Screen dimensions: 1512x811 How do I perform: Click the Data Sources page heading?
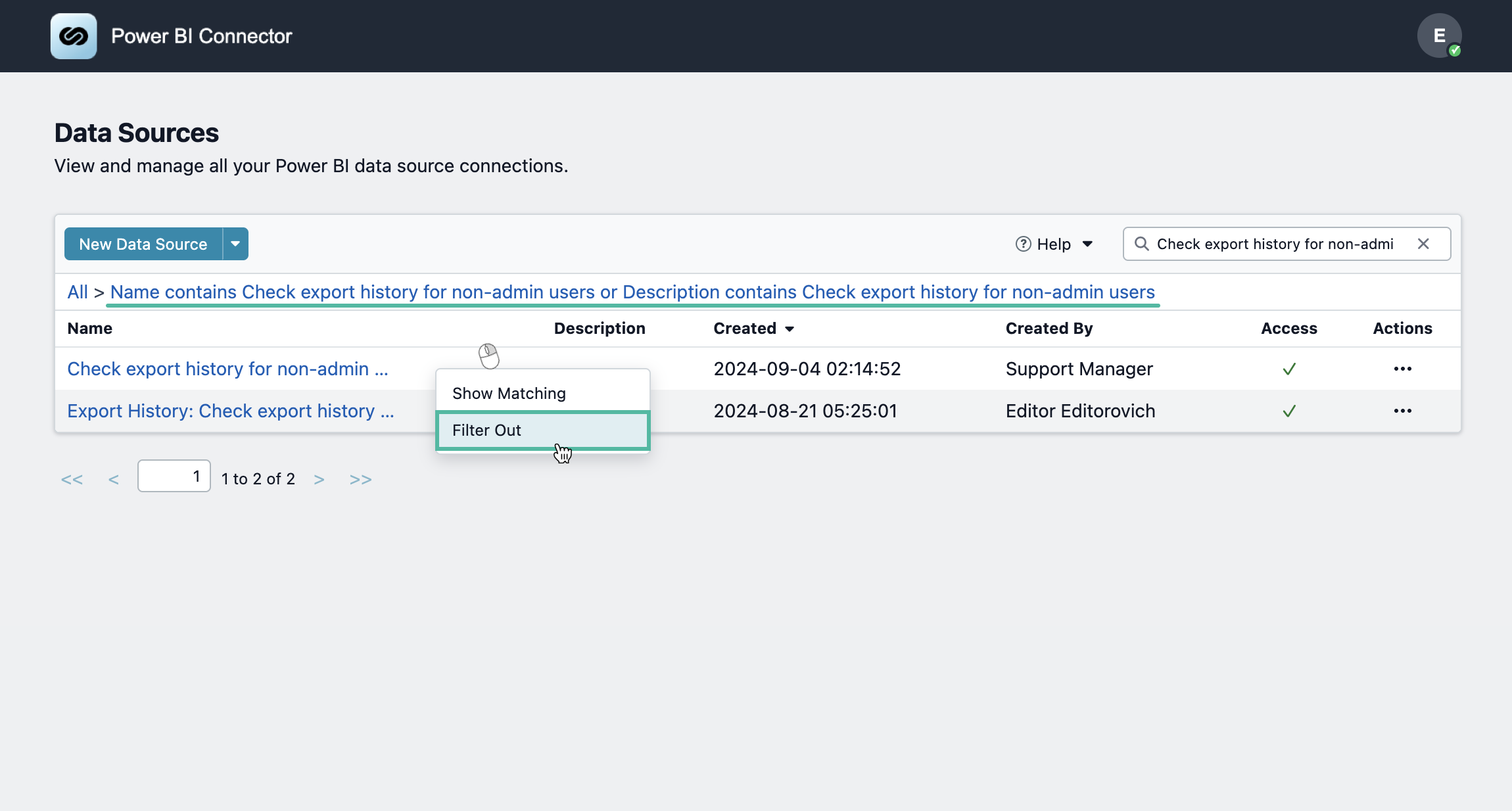(136, 133)
